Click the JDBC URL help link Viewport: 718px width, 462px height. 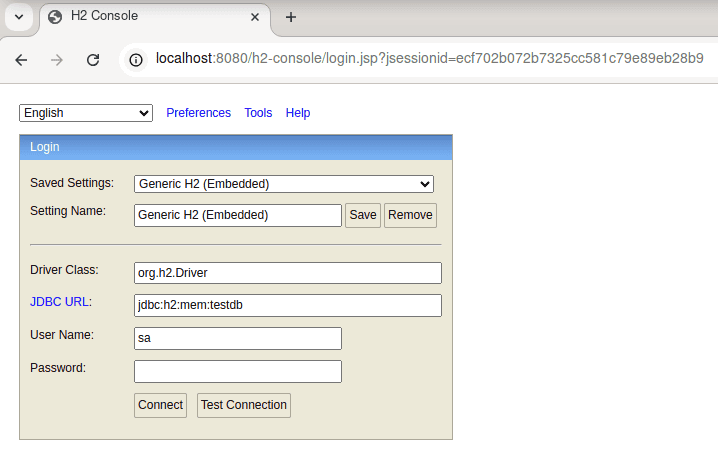[61, 302]
